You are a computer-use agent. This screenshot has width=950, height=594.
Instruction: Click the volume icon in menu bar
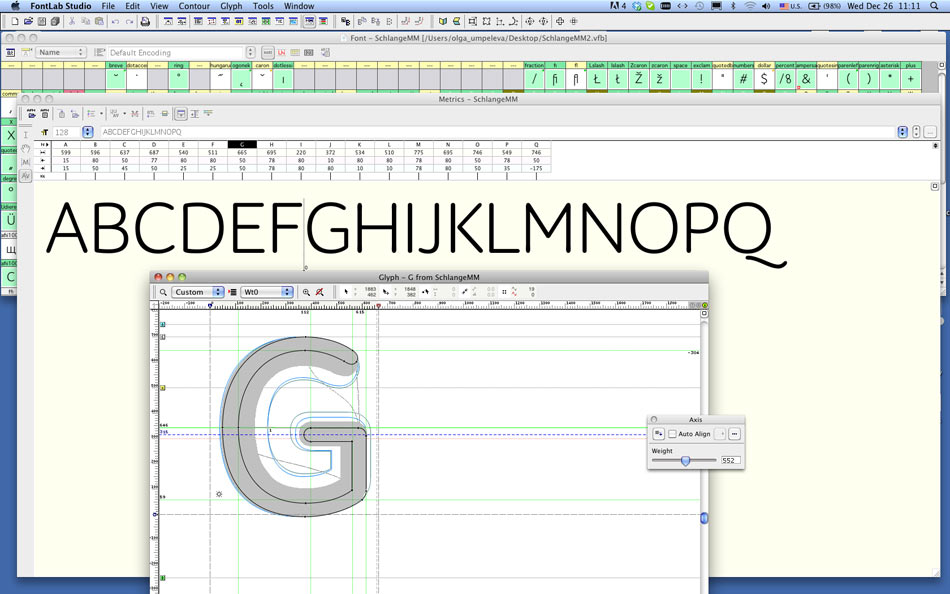tap(766, 6)
